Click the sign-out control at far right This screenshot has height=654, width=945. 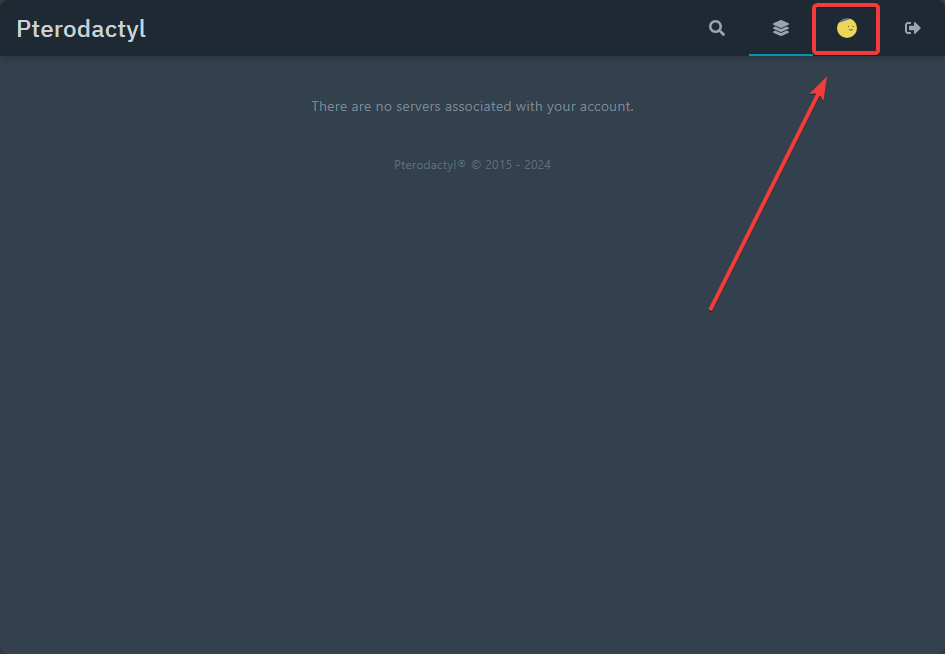[x=912, y=28]
